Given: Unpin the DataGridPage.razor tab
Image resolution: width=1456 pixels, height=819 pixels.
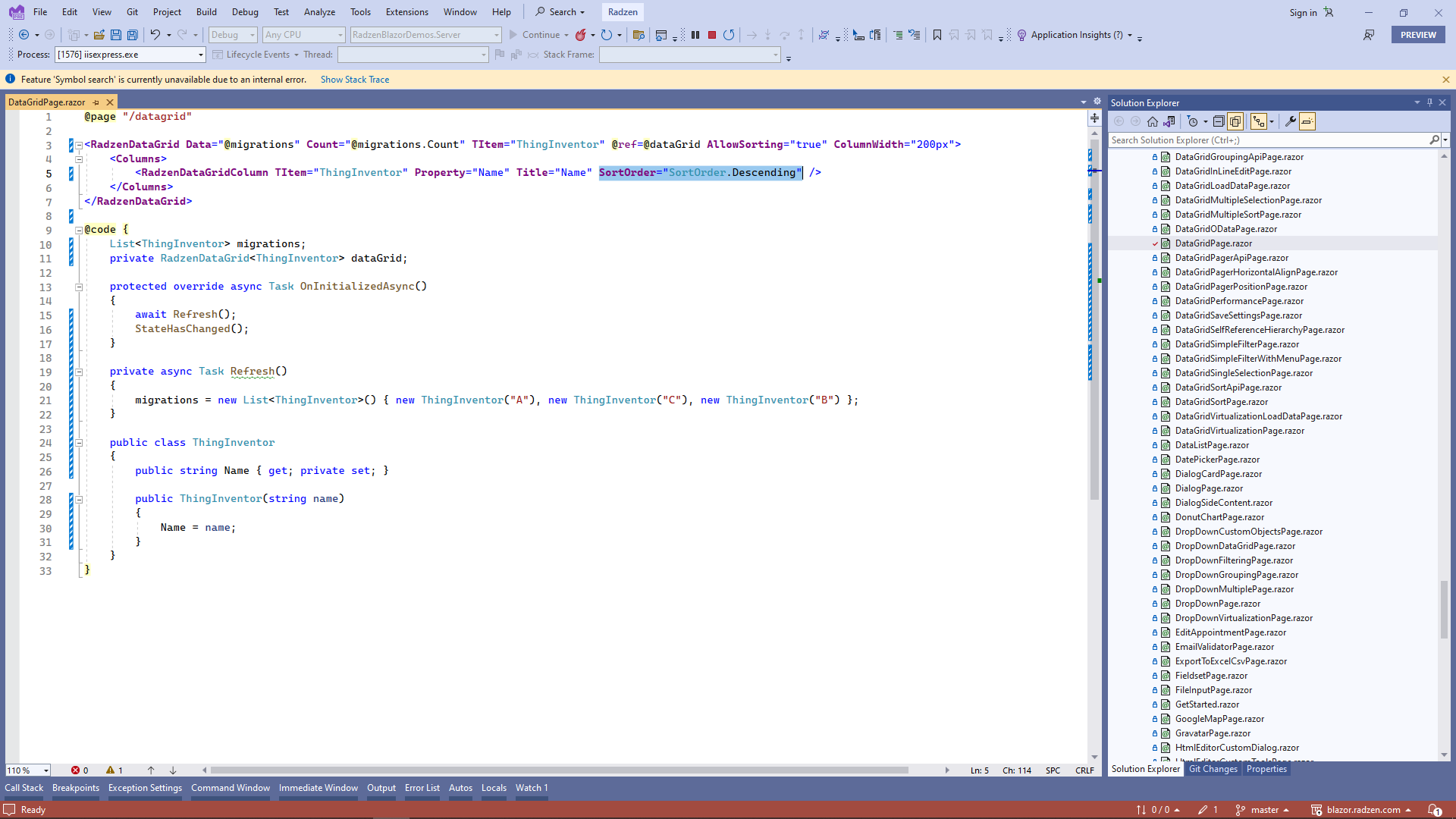Looking at the screenshot, I should pos(96,102).
